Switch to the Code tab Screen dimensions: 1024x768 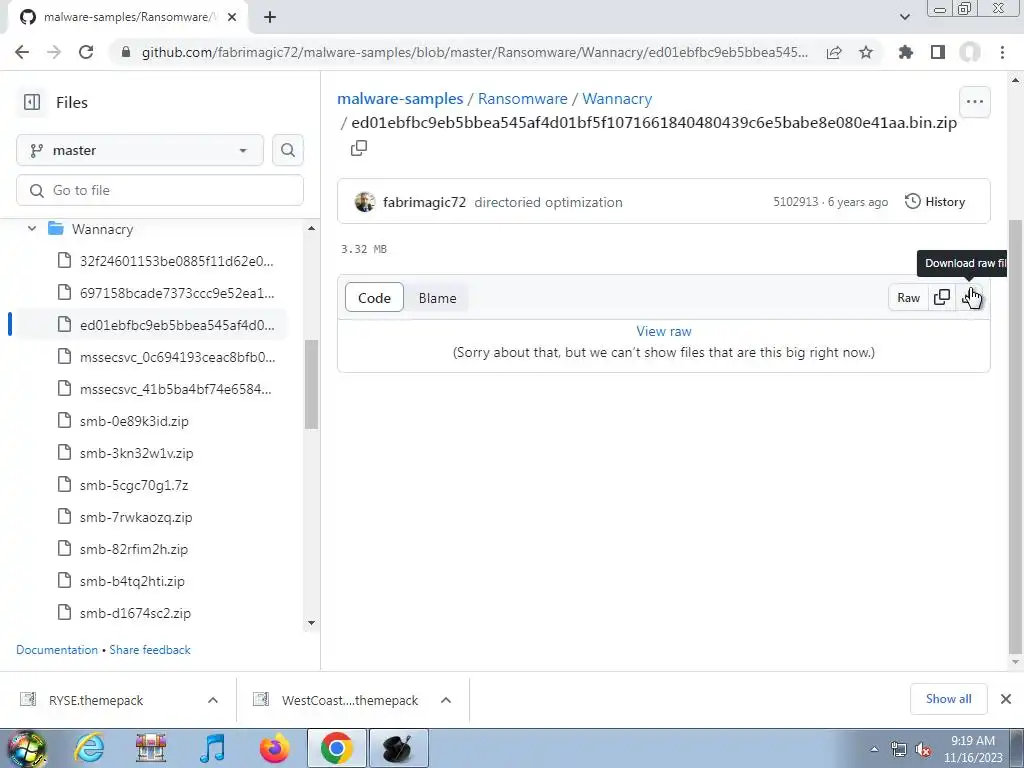(374, 298)
